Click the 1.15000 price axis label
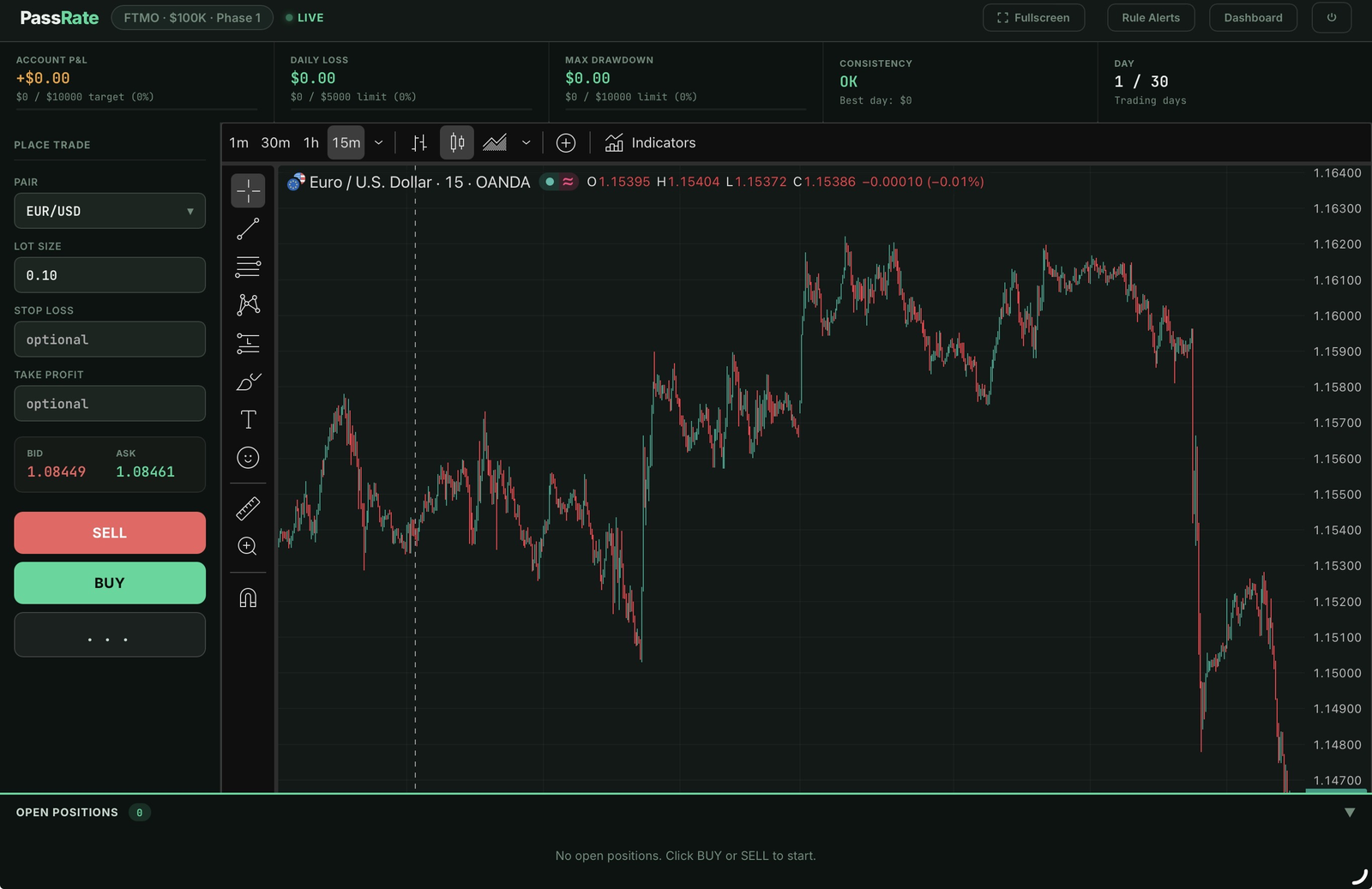The width and height of the screenshot is (1372, 889). [x=1337, y=673]
